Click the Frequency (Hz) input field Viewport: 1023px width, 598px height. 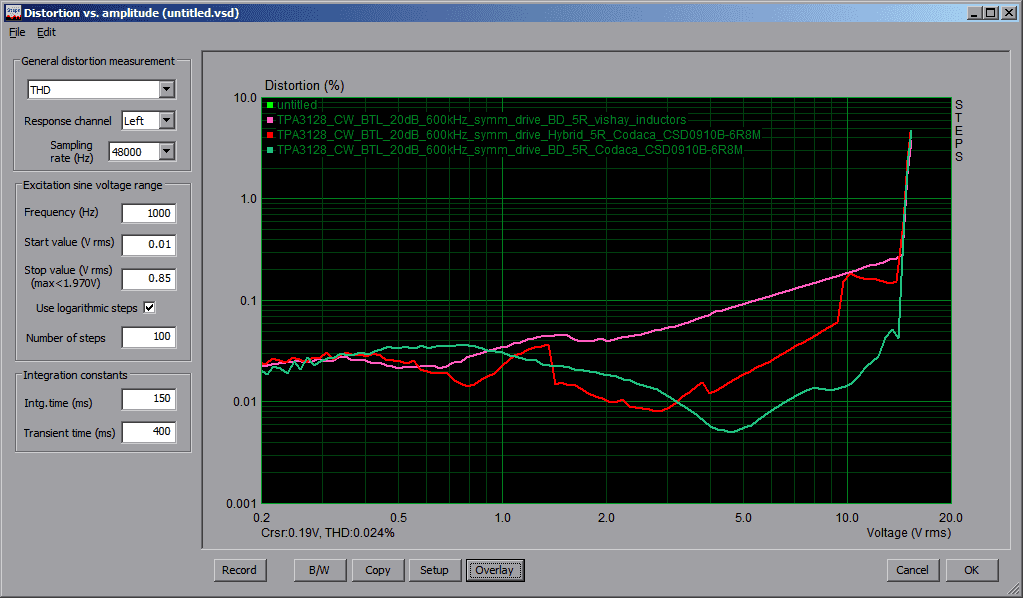pos(148,213)
